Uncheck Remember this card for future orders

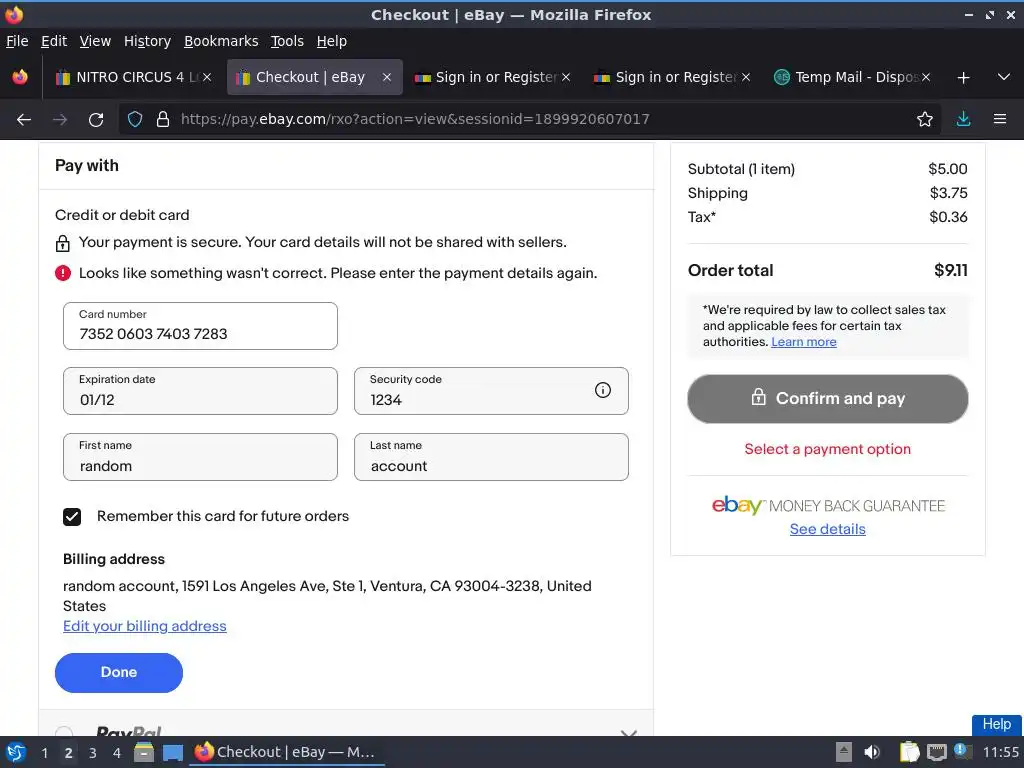72,517
